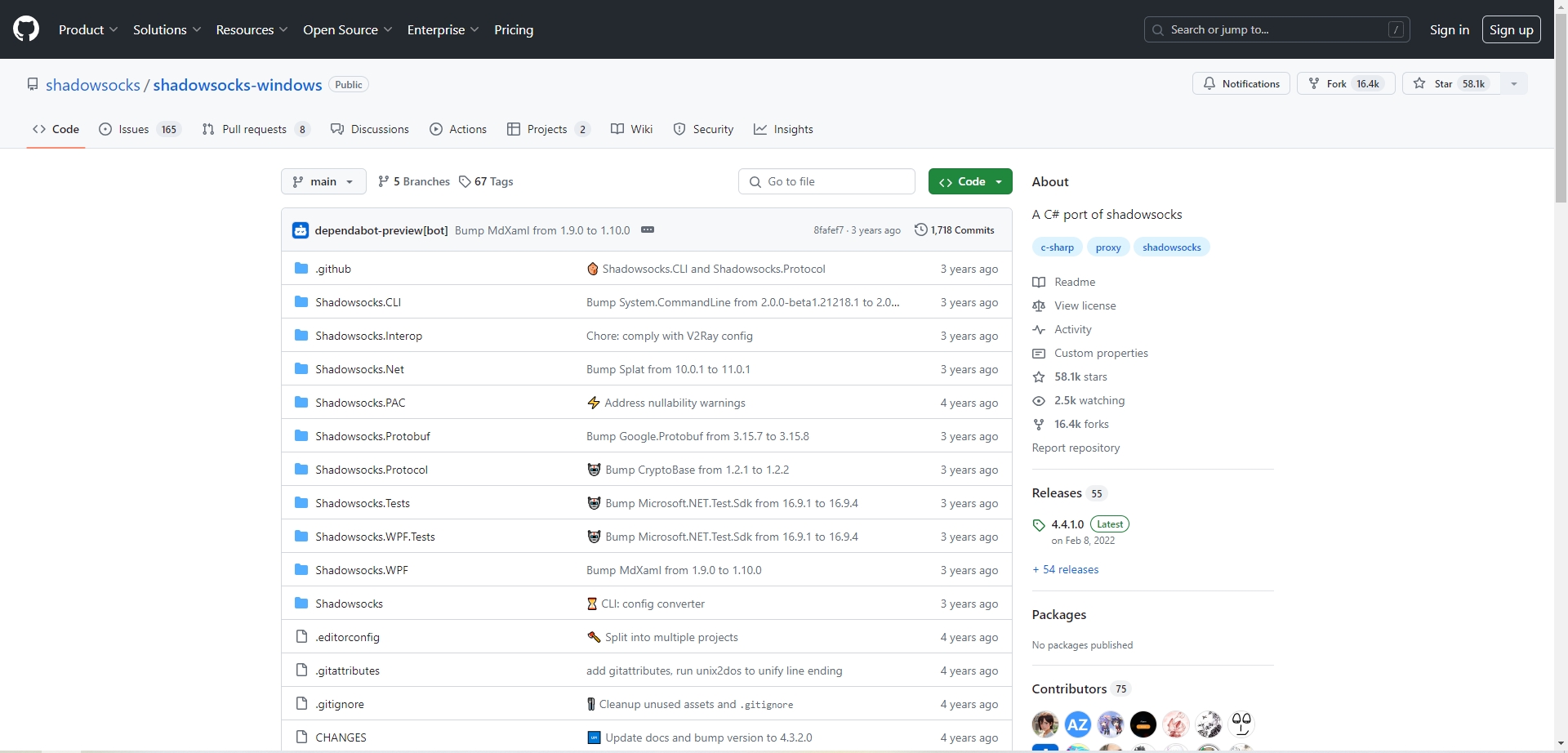Open the green Code dropdown button

point(970,181)
